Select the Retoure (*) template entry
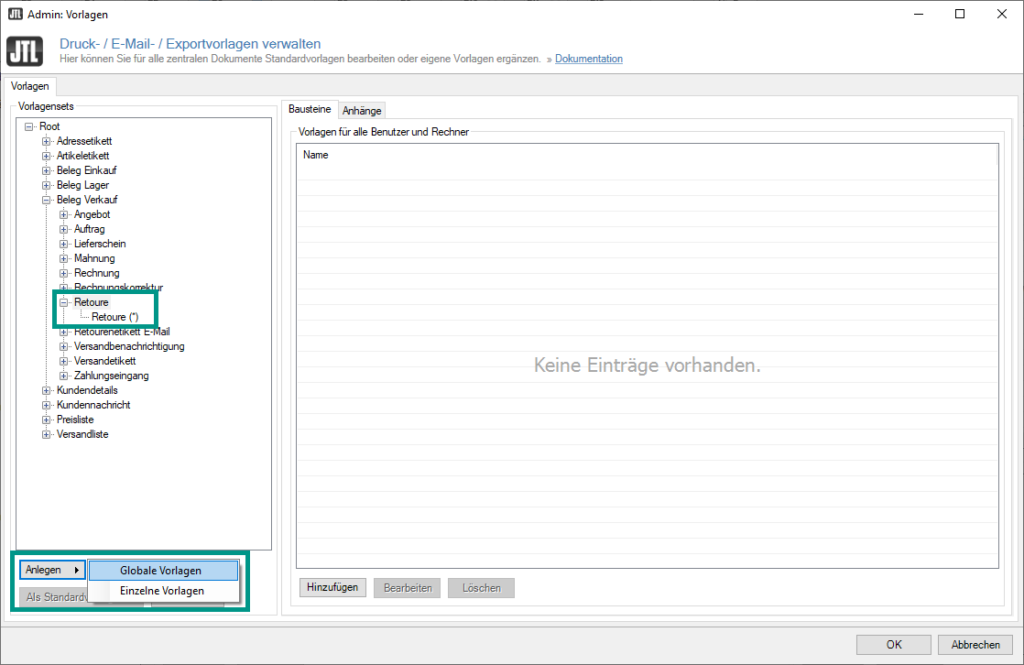Image resolution: width=1024 pixels, height=665 pixels. (115, 317)
